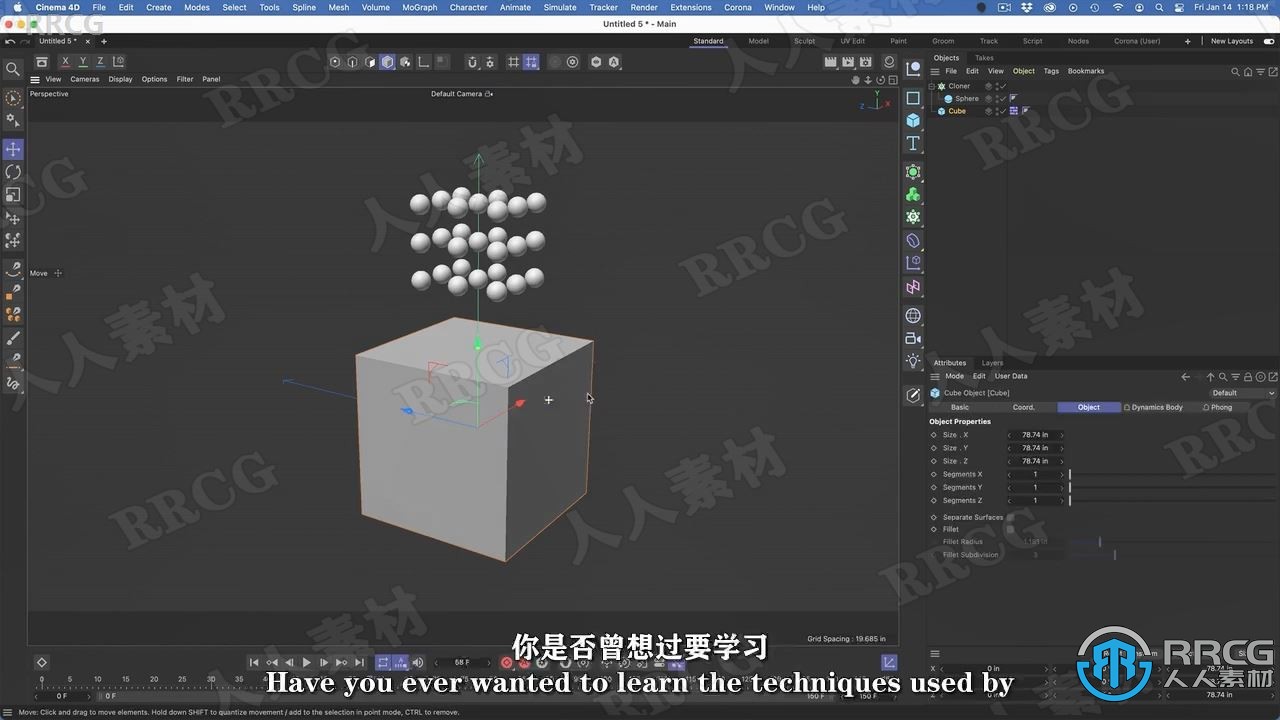The height and width of the screenshot is (720, 1280).
Task: Increase Size X with right arrow
Action: pyautogui.click(x=1062, y=435)
